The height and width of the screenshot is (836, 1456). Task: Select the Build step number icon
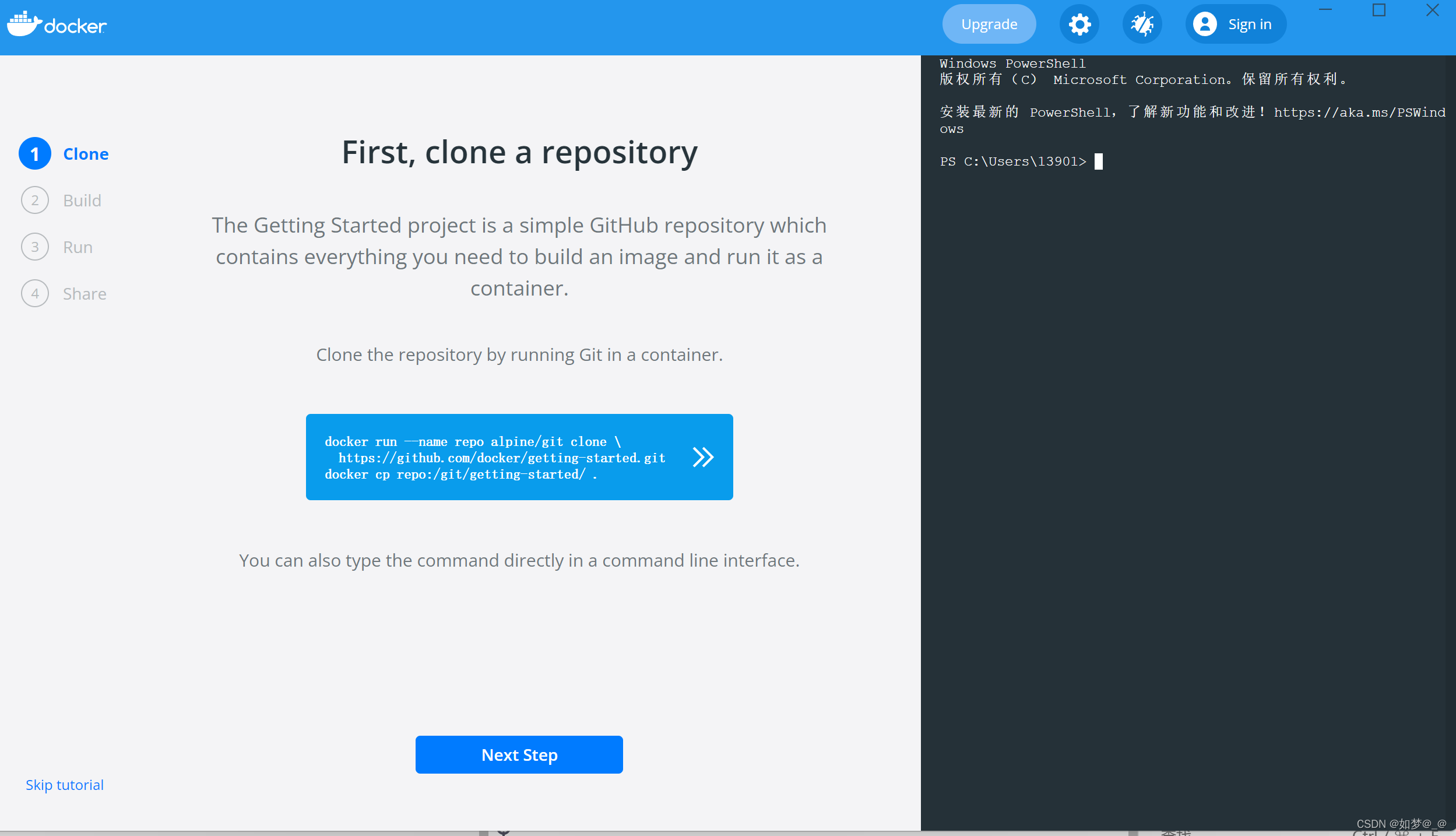click(35, 200)
